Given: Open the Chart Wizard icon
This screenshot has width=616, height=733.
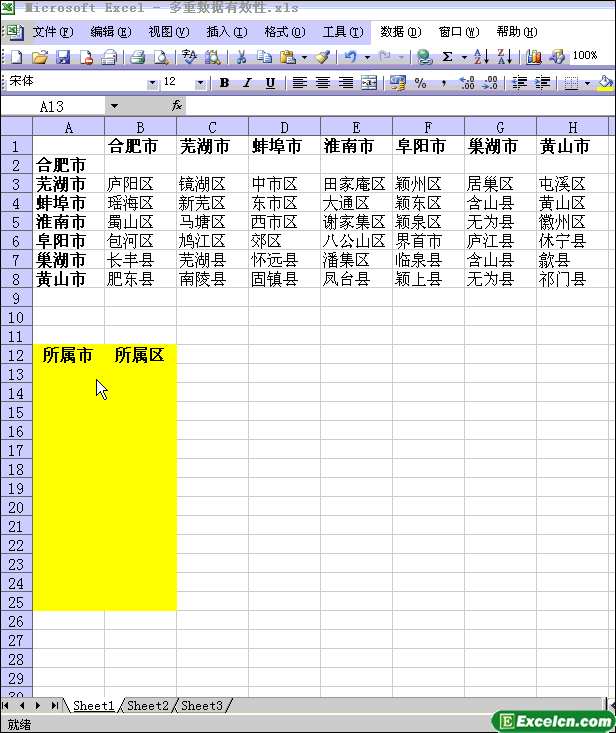Looking at the screenshot, I should pos(533,57).
